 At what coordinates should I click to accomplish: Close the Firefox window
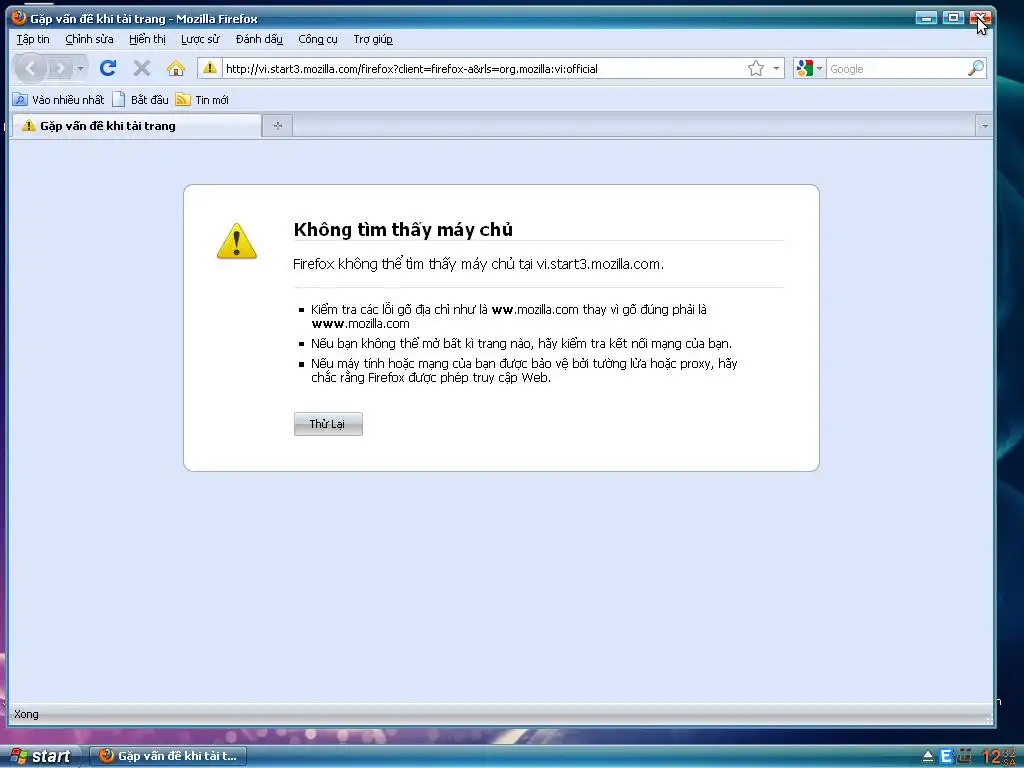click(x=980, y=18)
